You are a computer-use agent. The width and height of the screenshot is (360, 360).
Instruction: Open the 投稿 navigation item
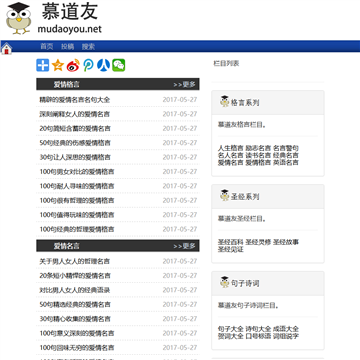tap(67, 47)
